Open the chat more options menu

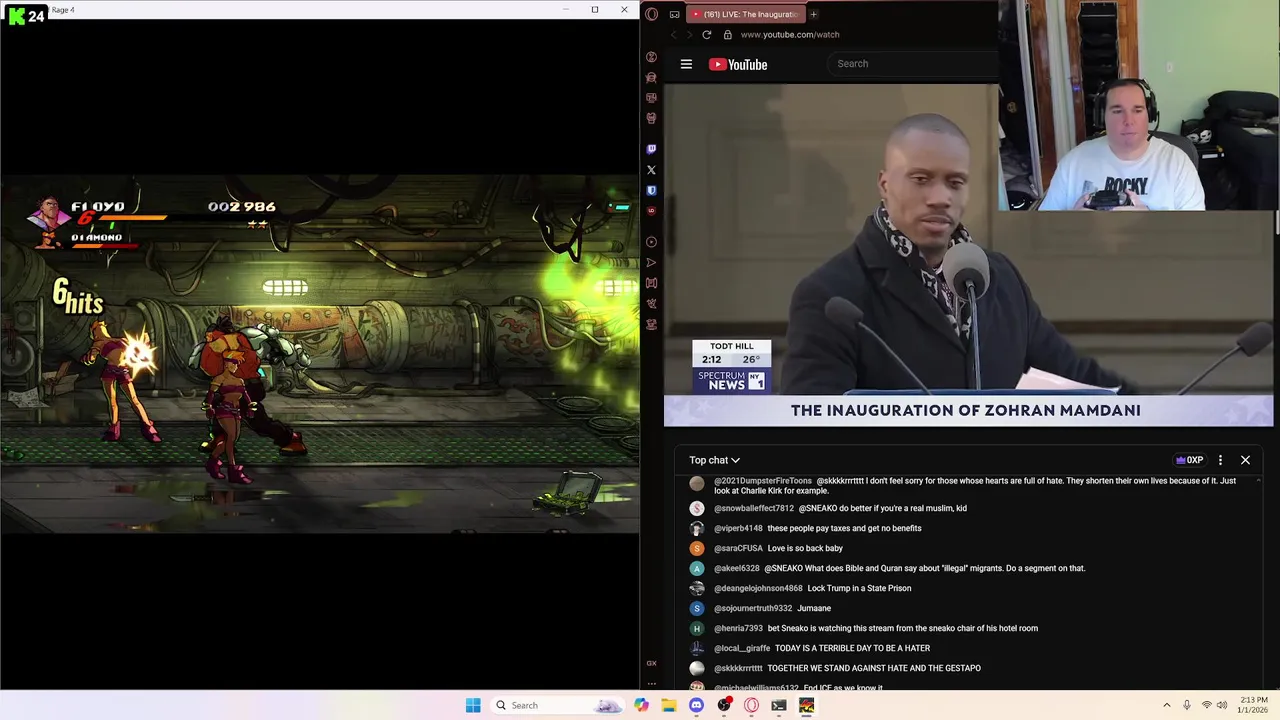[x=1220, y=460]
